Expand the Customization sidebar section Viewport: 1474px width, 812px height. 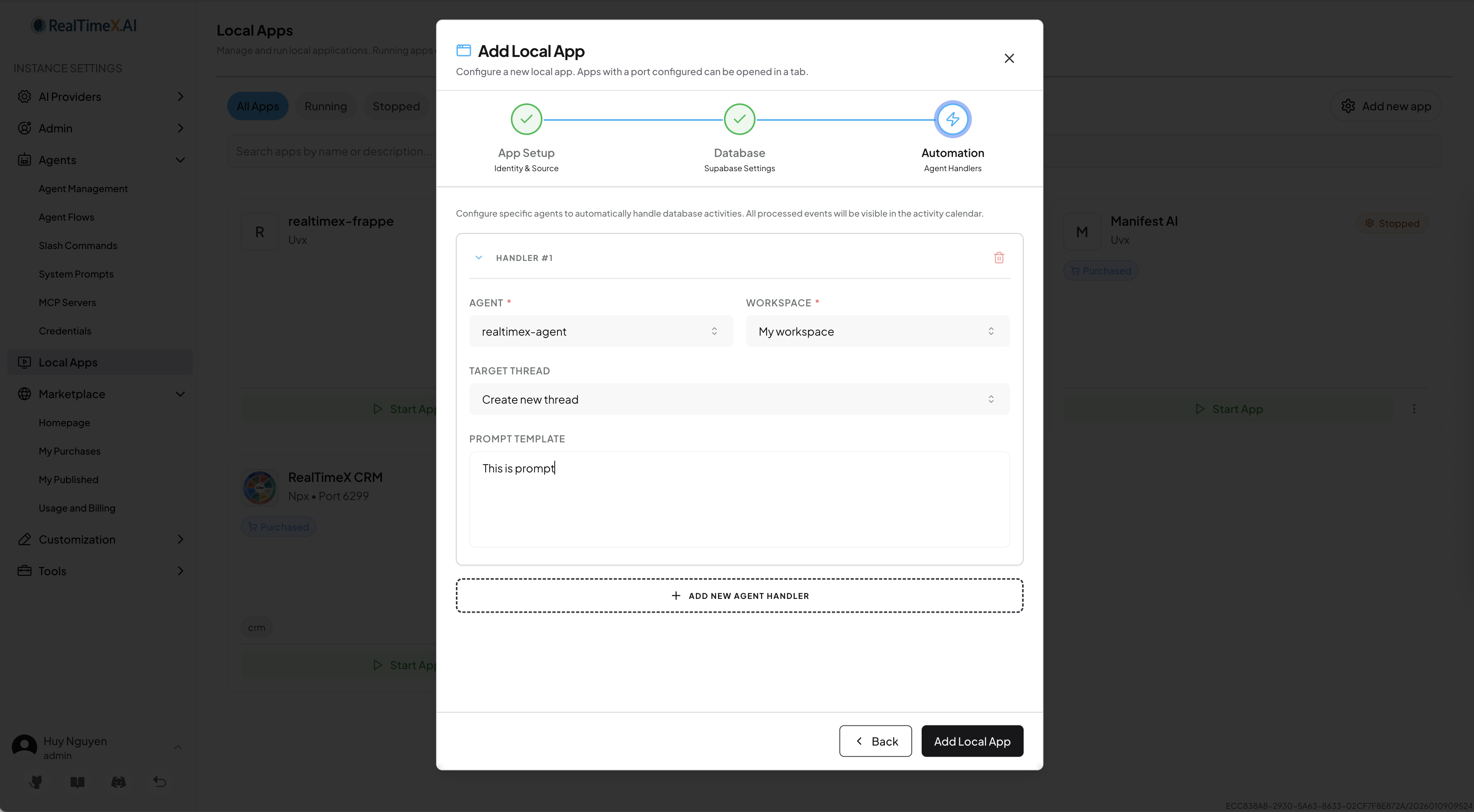click(180, 539)
